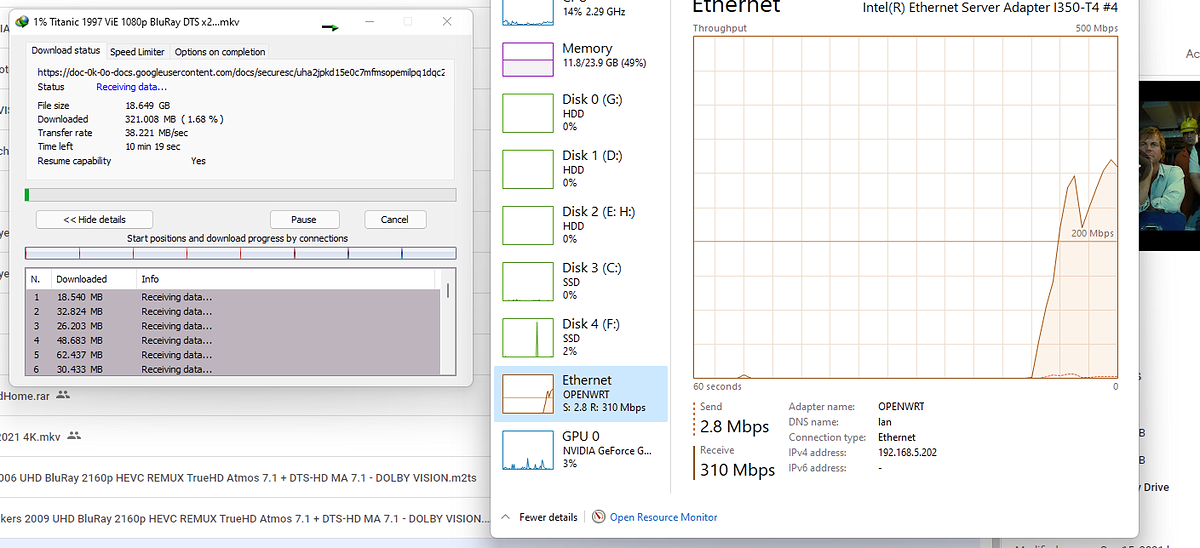Screen dimensions: 1200x548
Task: Click the connections progress segment bar
Action: click(x=240, y=253)
